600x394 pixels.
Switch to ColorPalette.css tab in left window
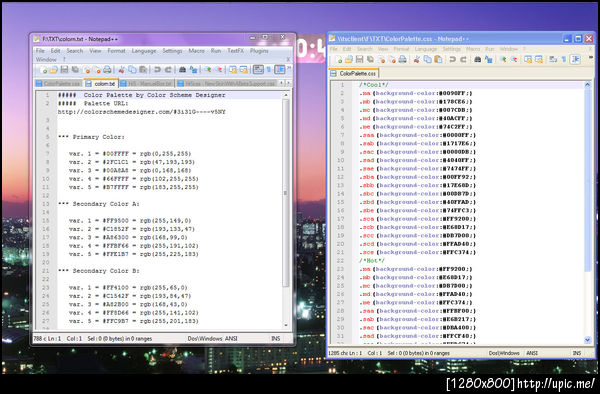point(58,83)
